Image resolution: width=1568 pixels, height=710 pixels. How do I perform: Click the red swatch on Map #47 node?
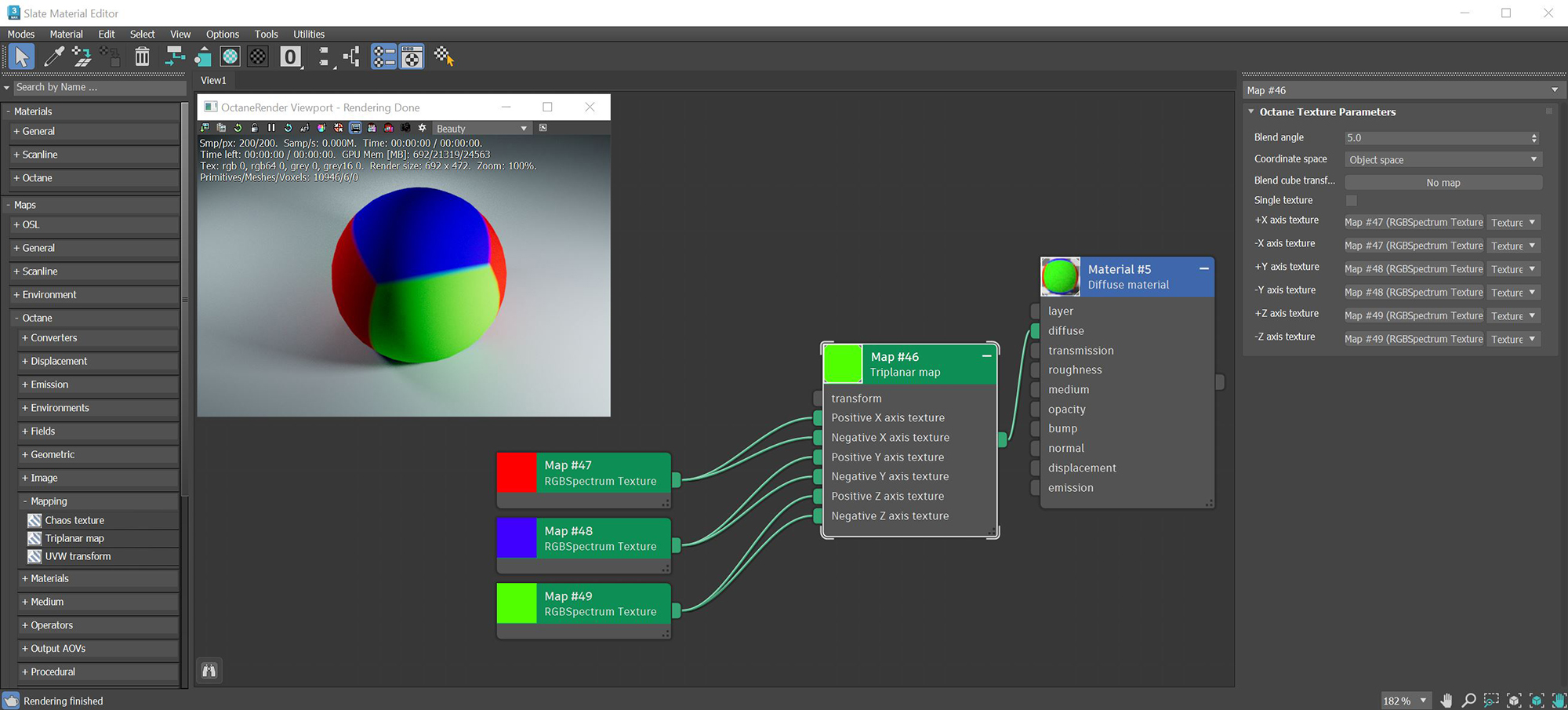coord(517,473)
